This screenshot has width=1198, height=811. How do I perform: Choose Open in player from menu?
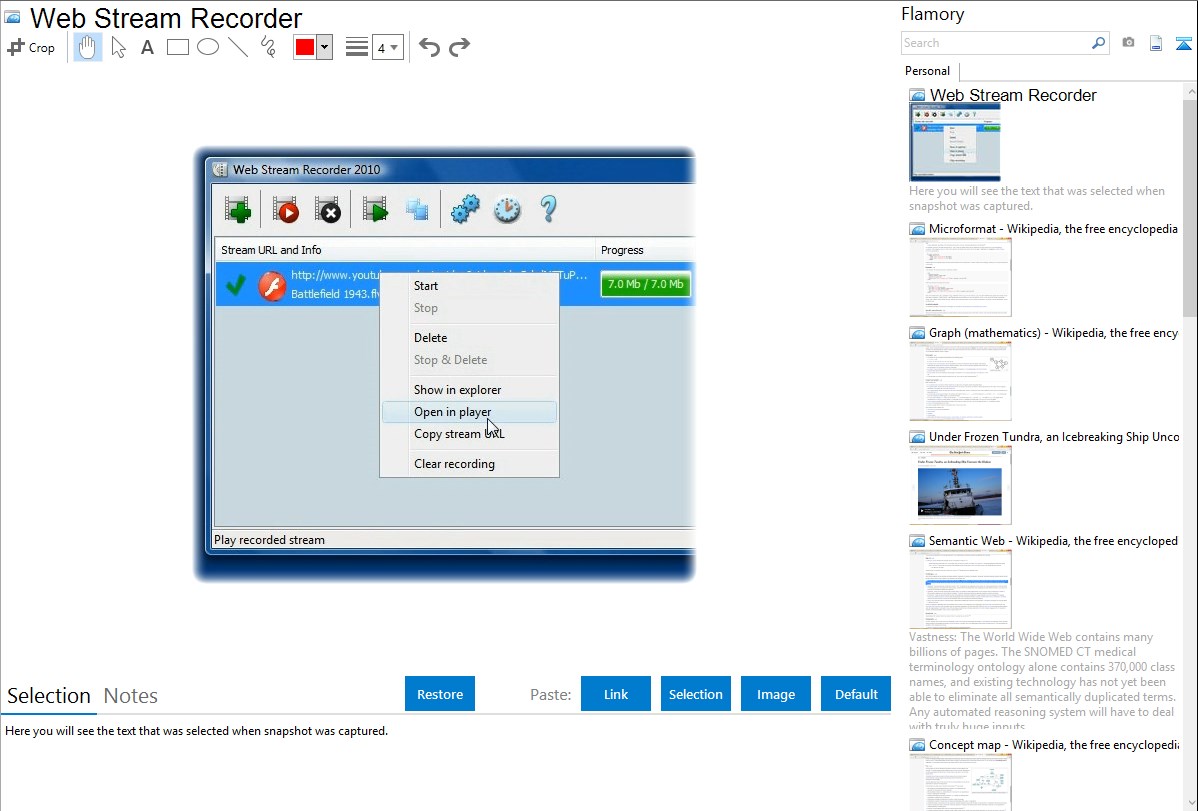coord(469,412)
